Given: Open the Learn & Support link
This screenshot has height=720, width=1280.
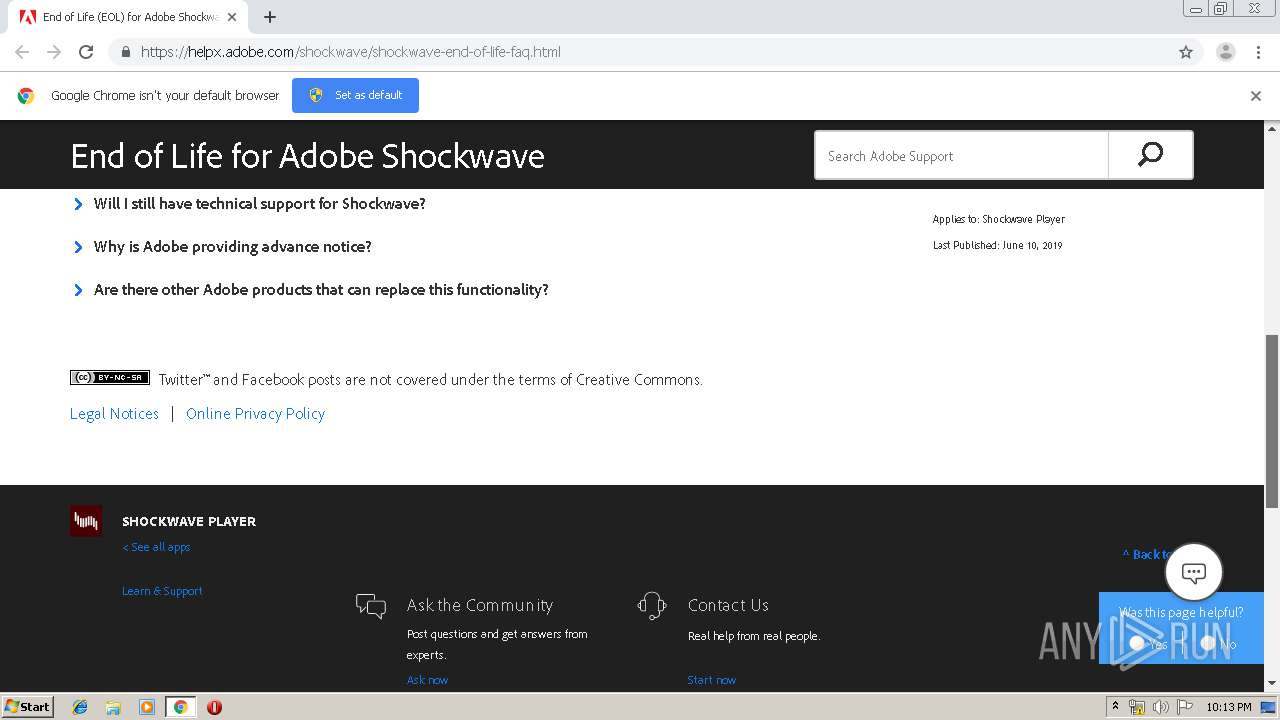Looking at the screenshot, I should [x=162, y=591].
